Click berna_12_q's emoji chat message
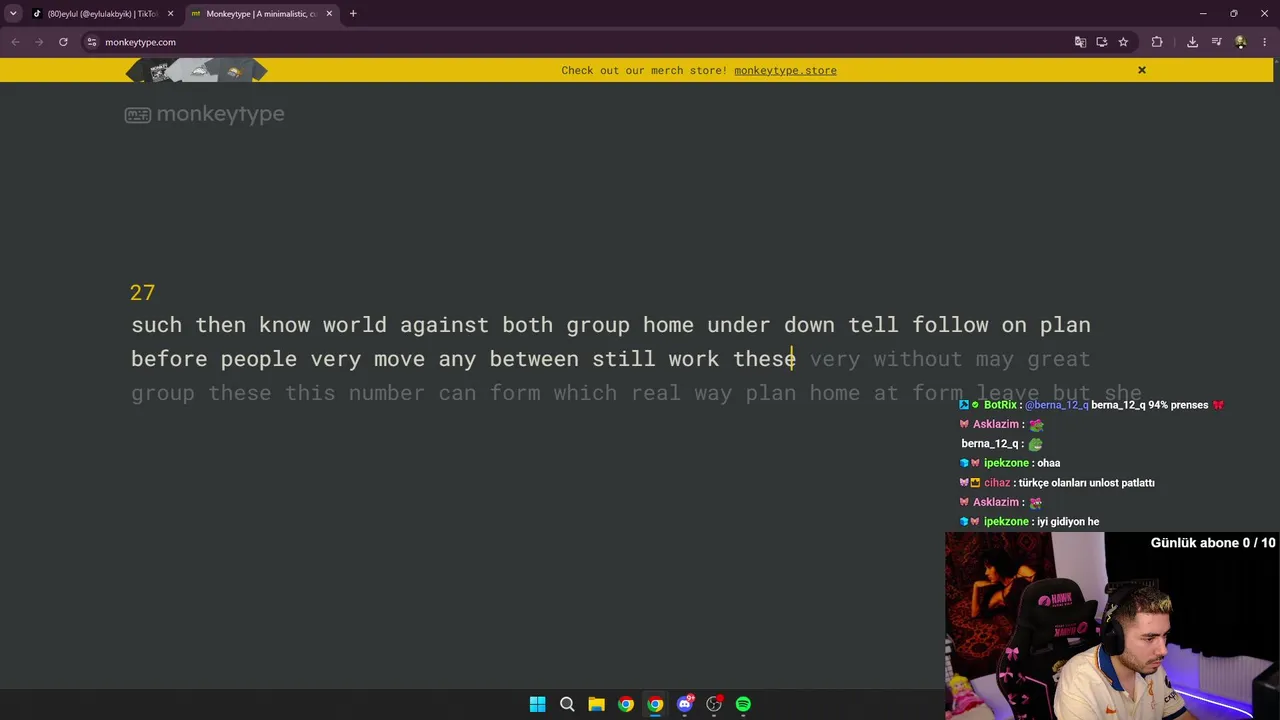The height and width of the screenshot is (720, 1280). pyautogui.click(x=1002, y=444)
